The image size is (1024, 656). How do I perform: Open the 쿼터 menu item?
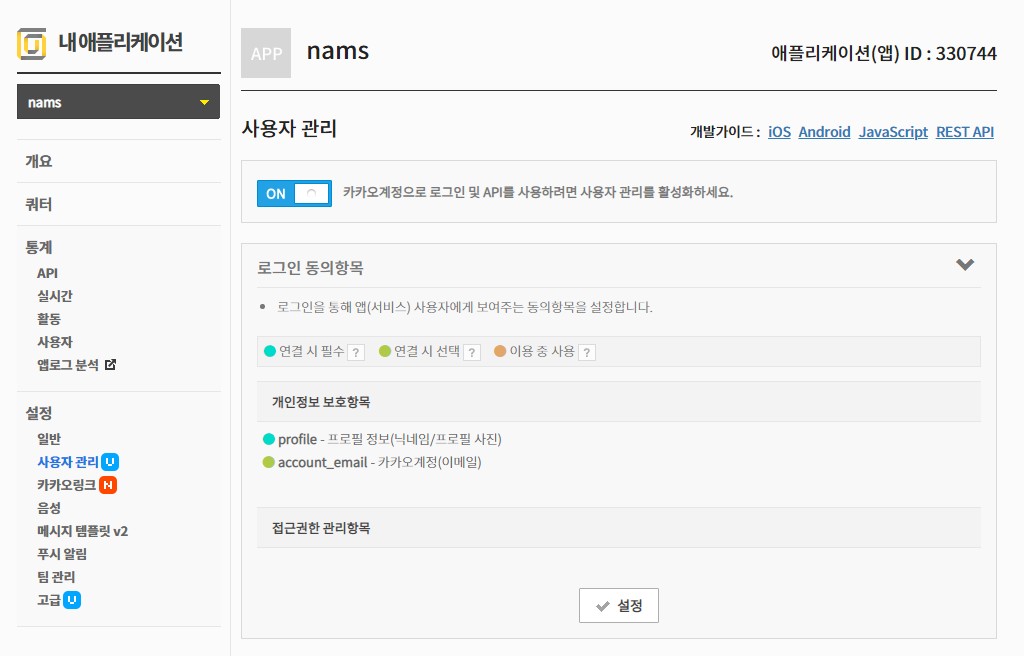coord(39,205)
